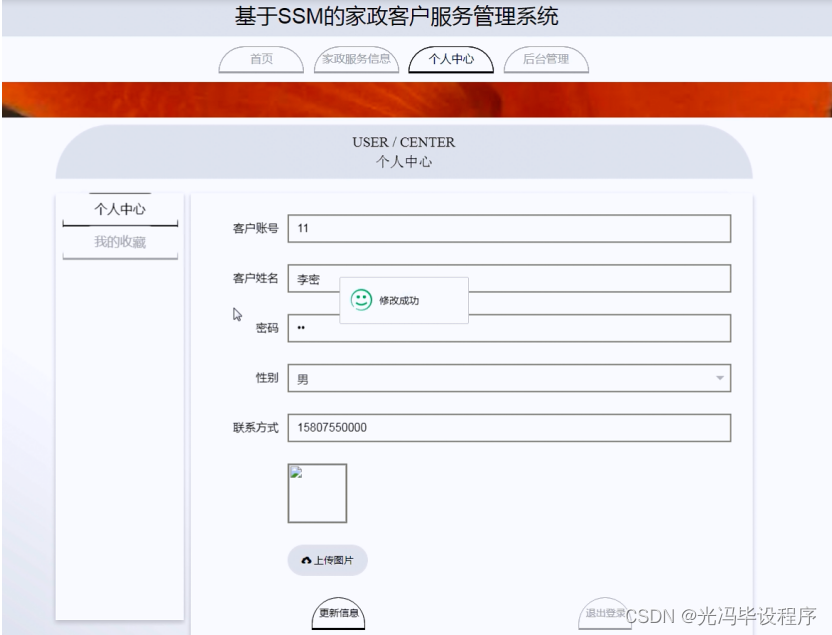Click the 客户账号 input field
The image size is (832, 635).
pyautogui.click(x=510, y=228)
